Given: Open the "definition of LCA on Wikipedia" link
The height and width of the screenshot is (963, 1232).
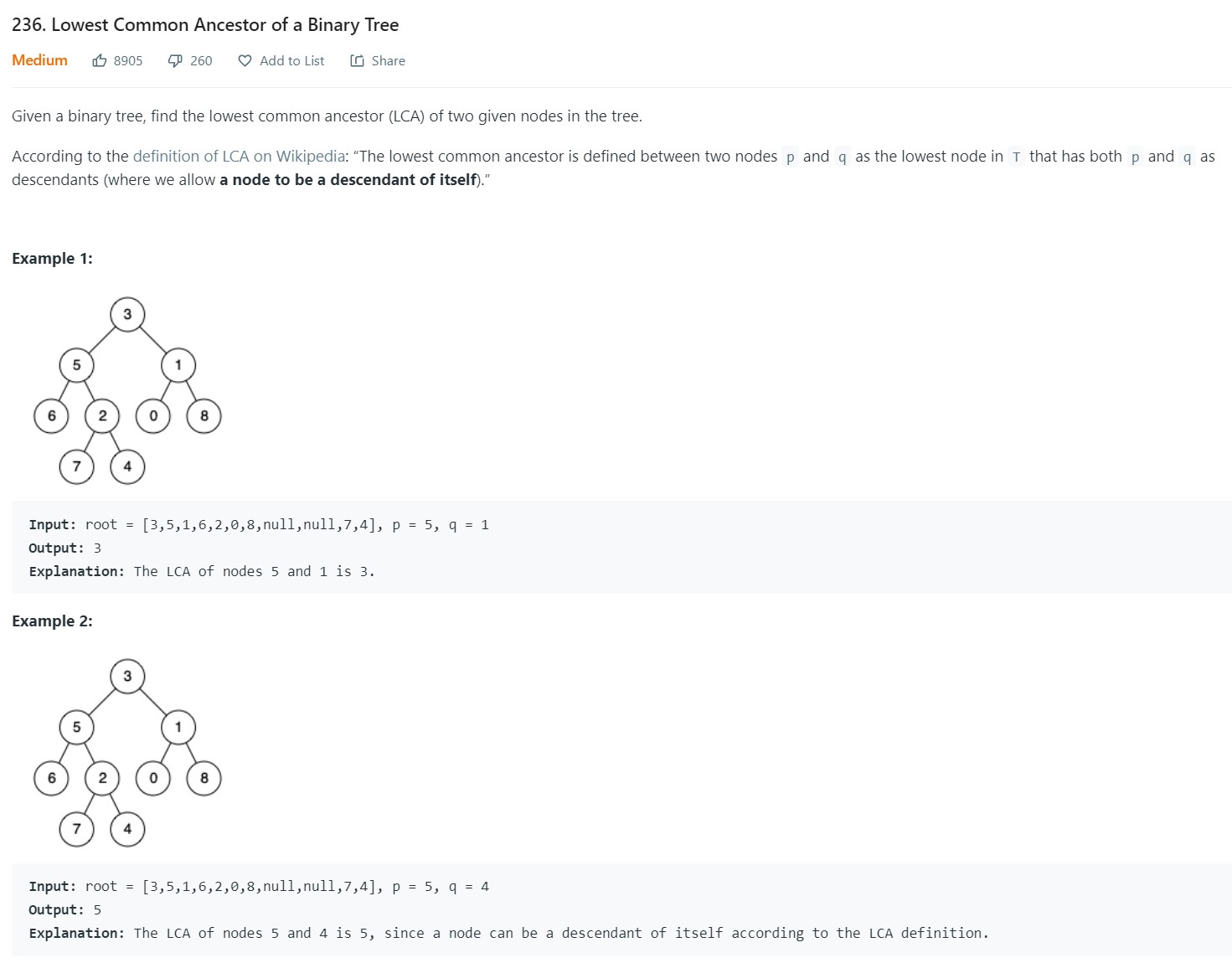Looking at the screenshot, I should click(x=239, y=156).
